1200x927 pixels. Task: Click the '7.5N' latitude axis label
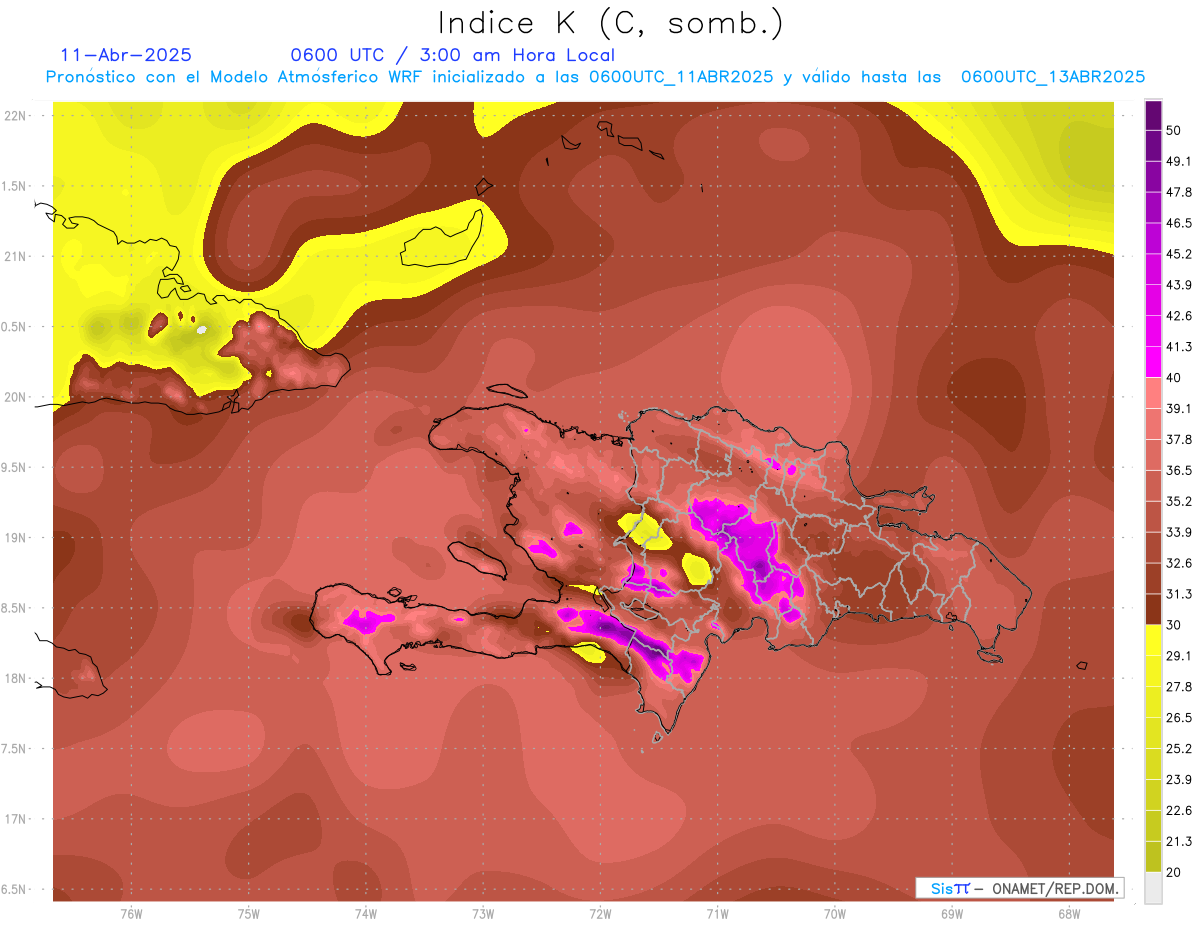14,748
